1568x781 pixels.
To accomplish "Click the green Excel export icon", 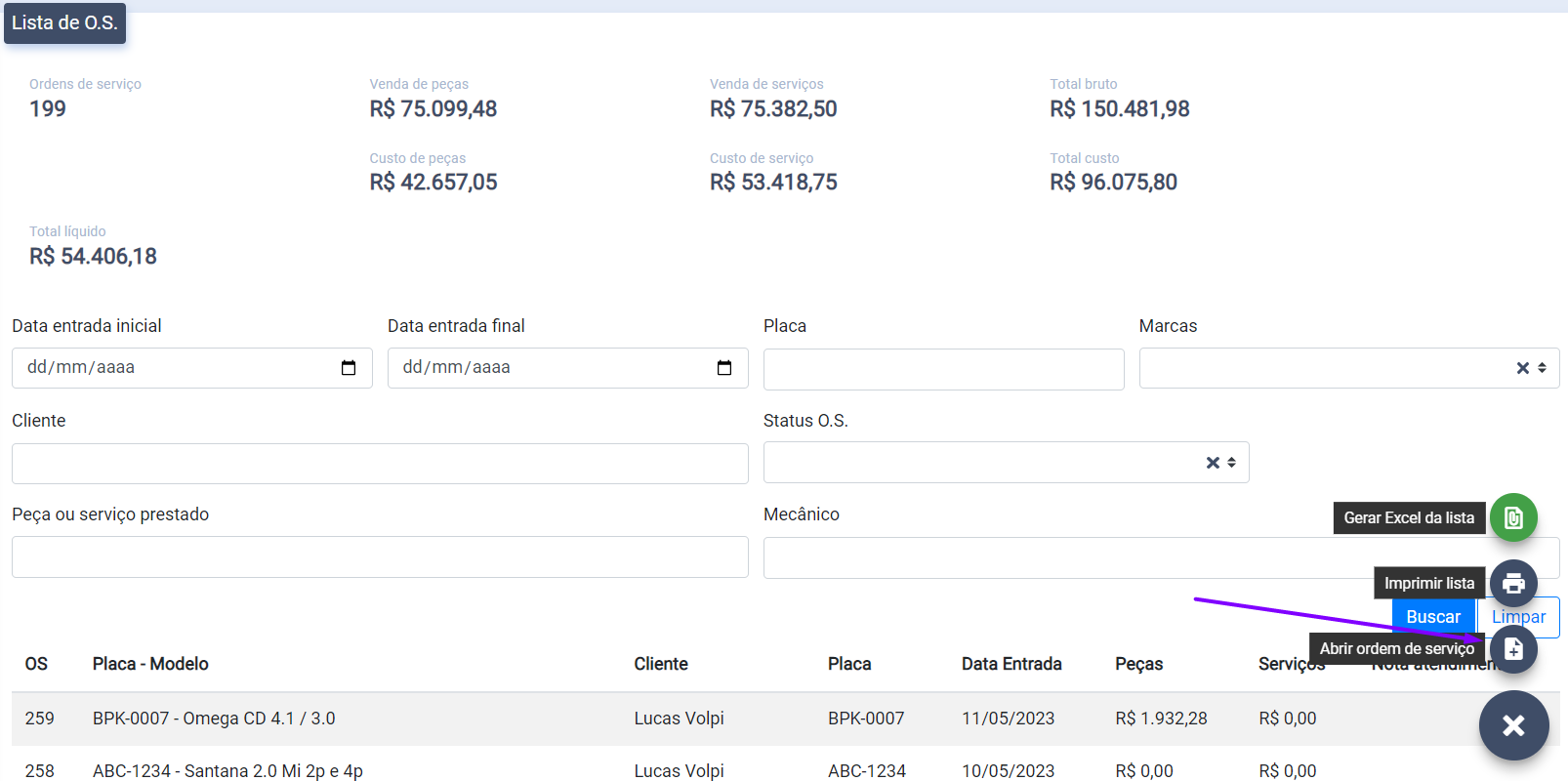I will tap(1513, 517).
